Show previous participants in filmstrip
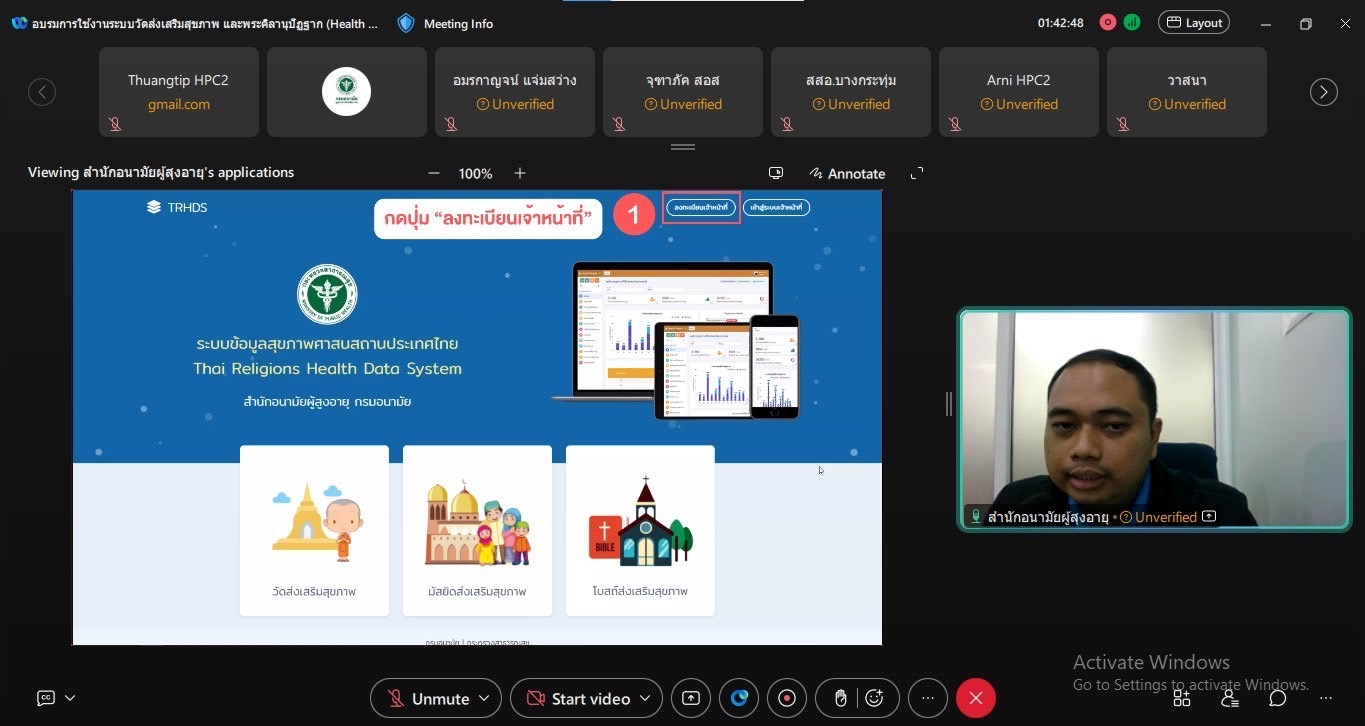The width and height of the screenshot is (1365, 726). 41,92
